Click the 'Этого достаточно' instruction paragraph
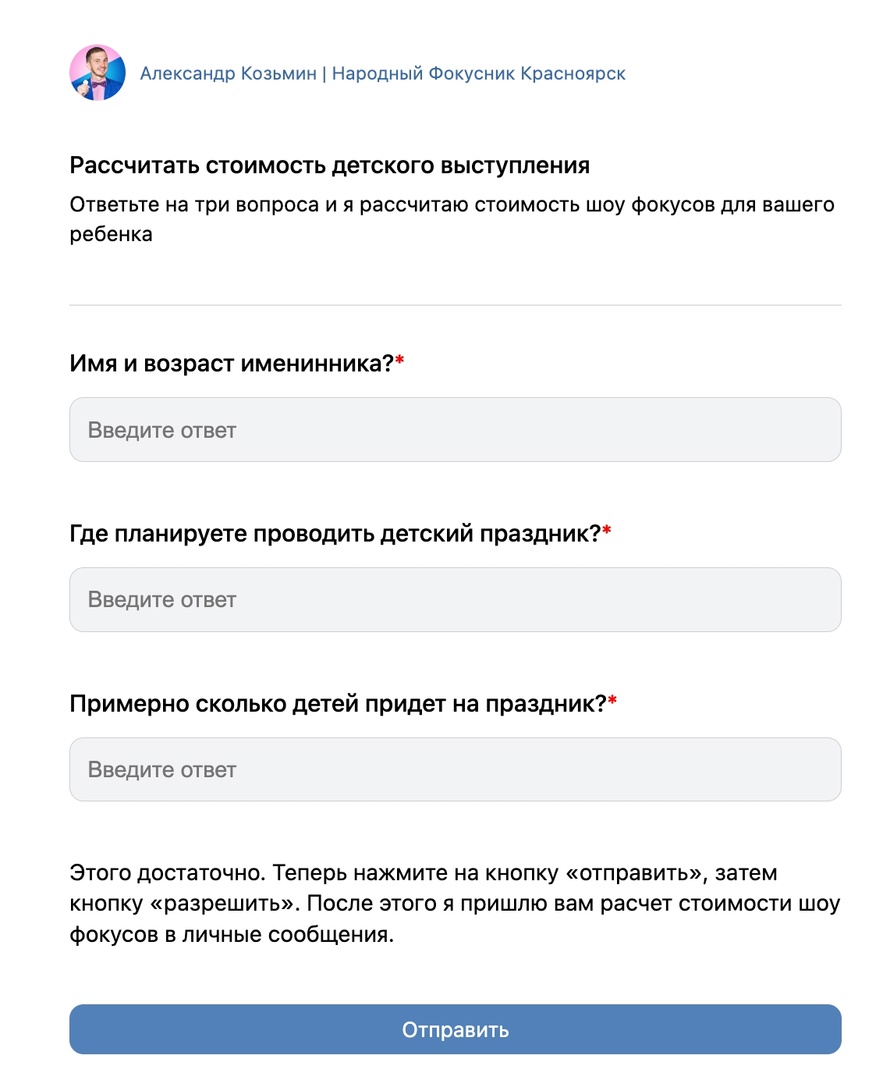Image resolution: width=883 pixels, height=1080 pixels. click(455, 903)
